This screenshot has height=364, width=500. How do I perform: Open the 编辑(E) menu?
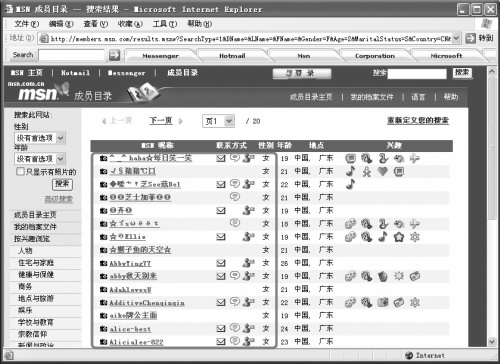pyautogui.click(x=61, y=24)
